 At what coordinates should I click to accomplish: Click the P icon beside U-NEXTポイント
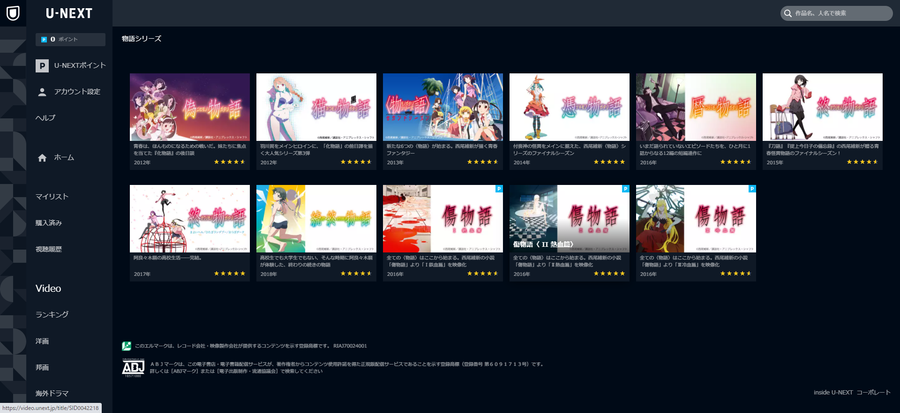(42, 66)
